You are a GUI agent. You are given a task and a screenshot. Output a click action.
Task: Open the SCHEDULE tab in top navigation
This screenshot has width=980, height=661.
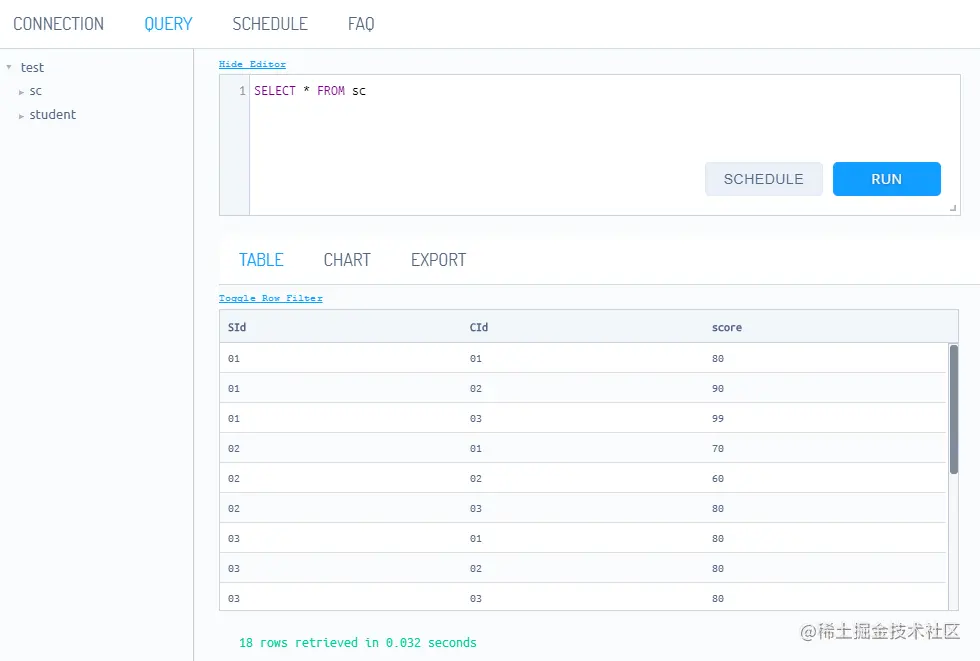270,24
